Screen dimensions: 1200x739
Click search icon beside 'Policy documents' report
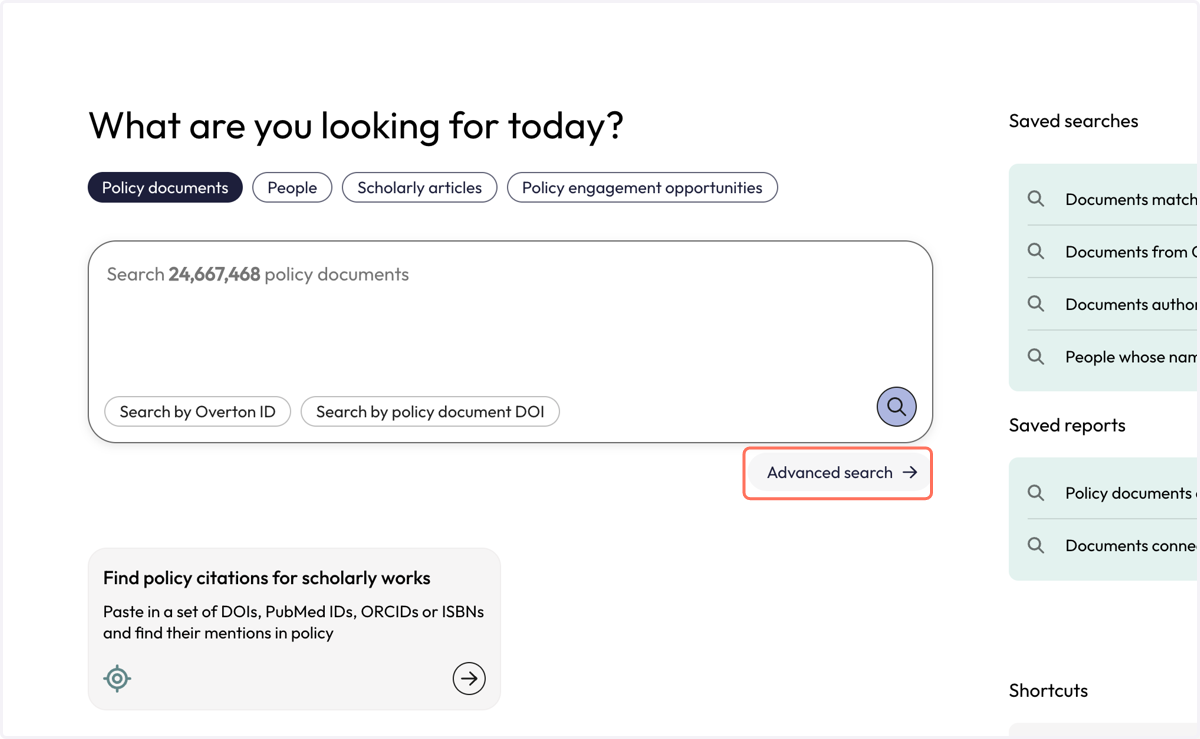1036,493
